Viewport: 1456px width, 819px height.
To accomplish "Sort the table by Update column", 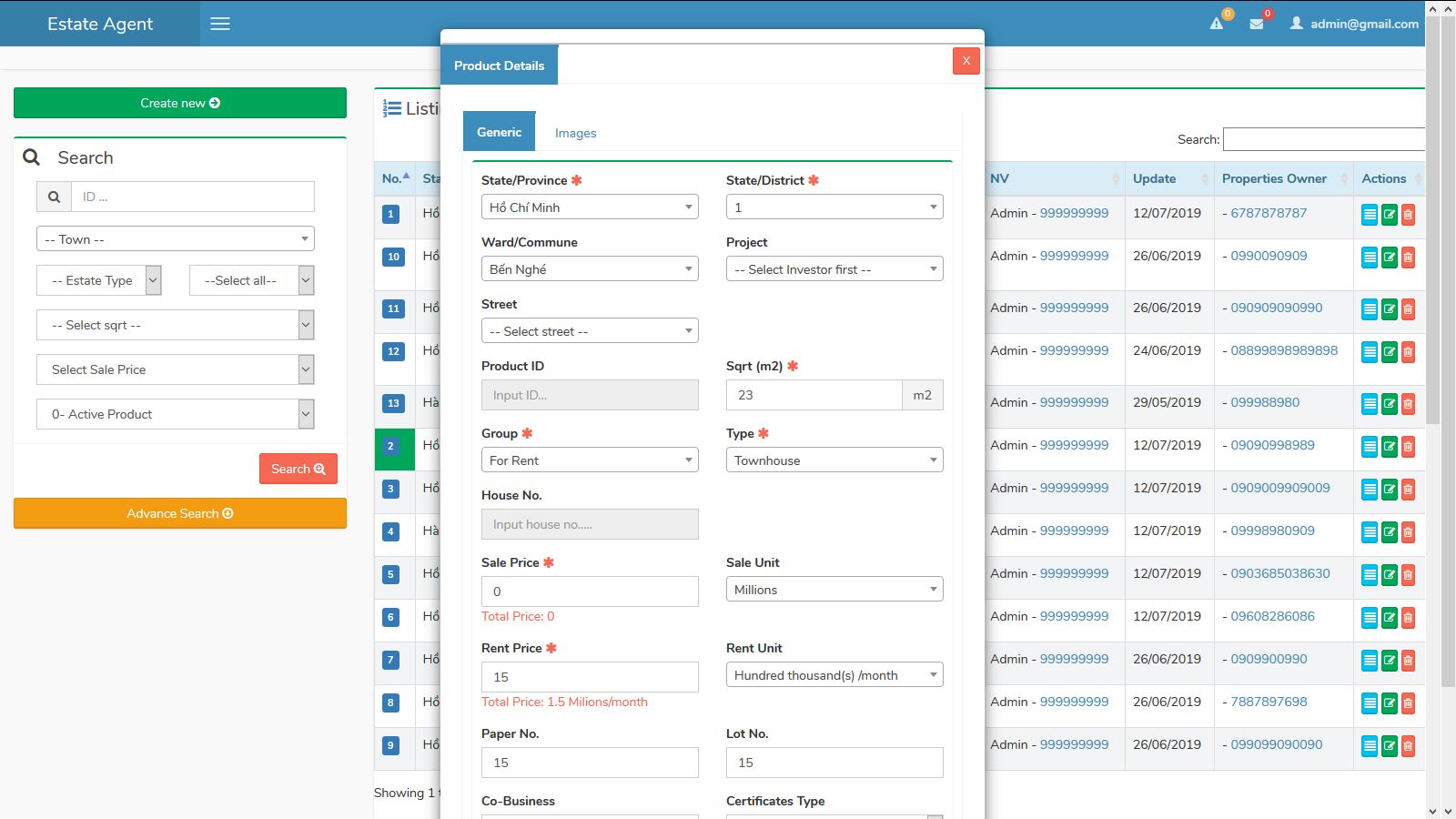I will pyautogui.click(x=1169, y=178).
